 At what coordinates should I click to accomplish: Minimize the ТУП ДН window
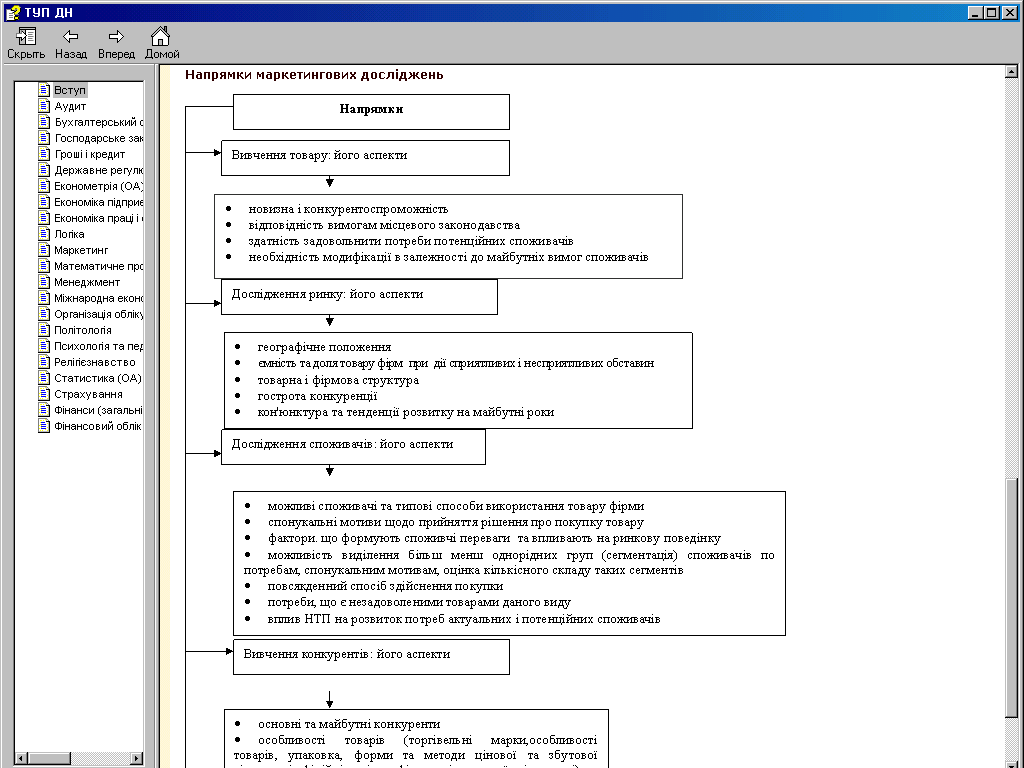[x=976, y=12]
